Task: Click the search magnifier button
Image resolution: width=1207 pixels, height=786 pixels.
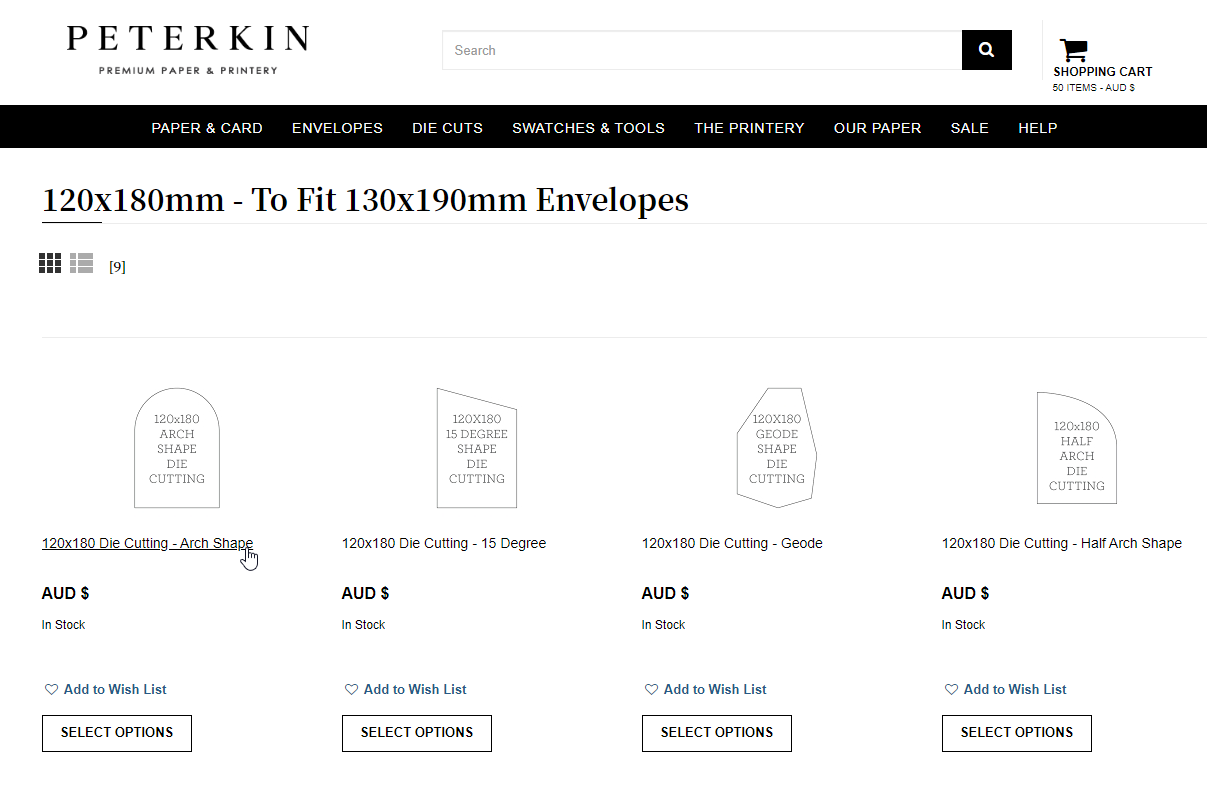Action: tap(986, 50)
